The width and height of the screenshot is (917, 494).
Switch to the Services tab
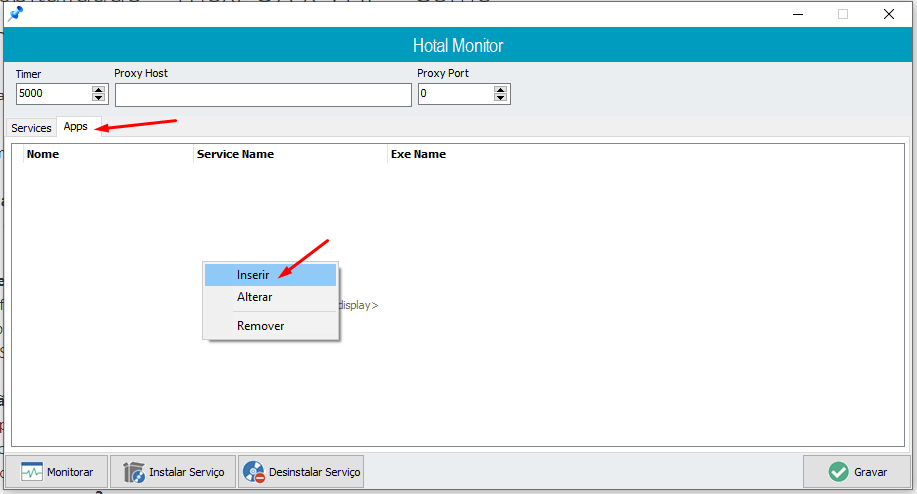point(31,128)
